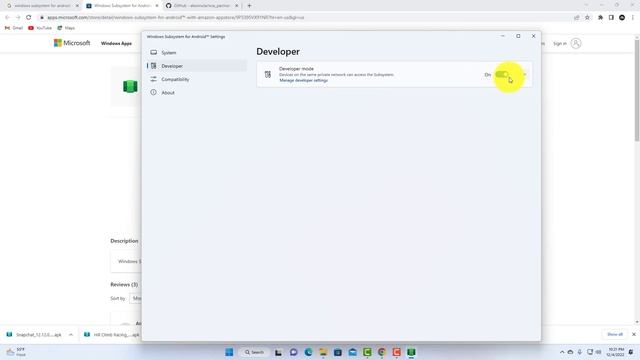The width and height of the screenshot is (640, 360).
Task: Close the Chrome downloads bar
Action: tap(634, 334)
